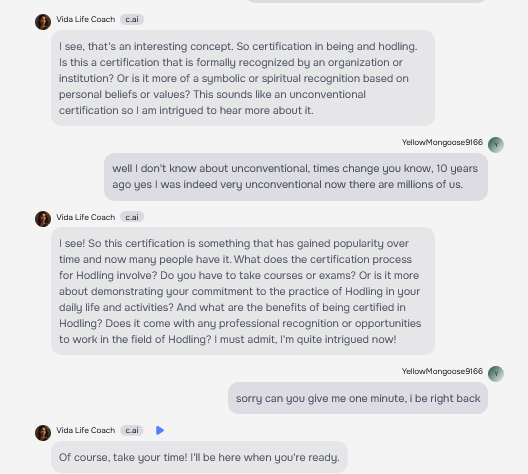Viewport: 528px width, 474px height.
Task: Select the 'Of course, take your time' reply
Action: pyautogui.click(x=199, y=457)
